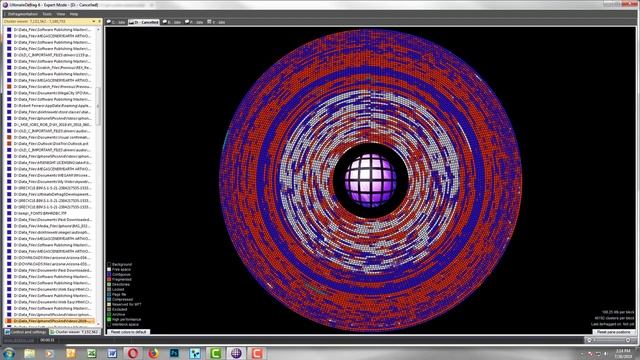Open the Control and settings bottom tab
Viewport: 640px width, 360px height.
click(25, 332)
